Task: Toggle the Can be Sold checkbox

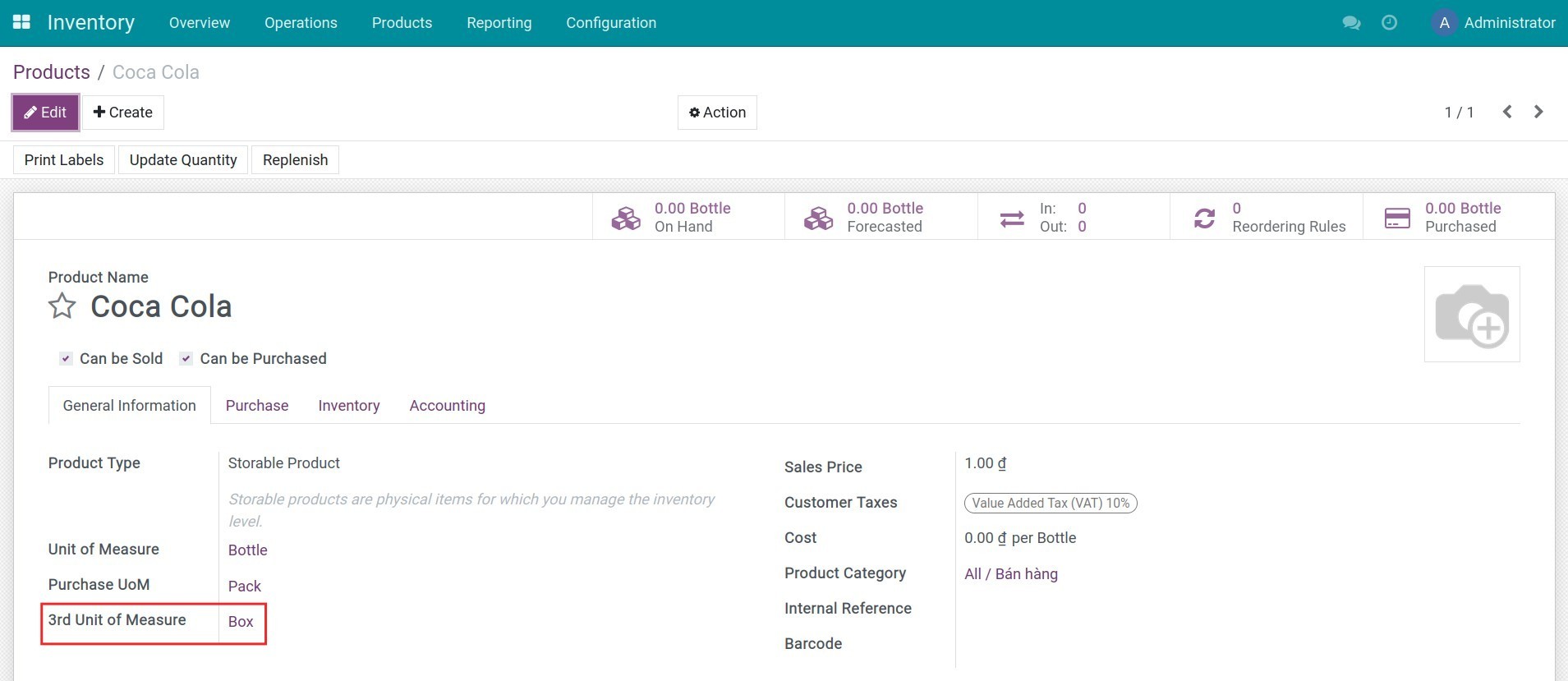Action: (66, 359)
